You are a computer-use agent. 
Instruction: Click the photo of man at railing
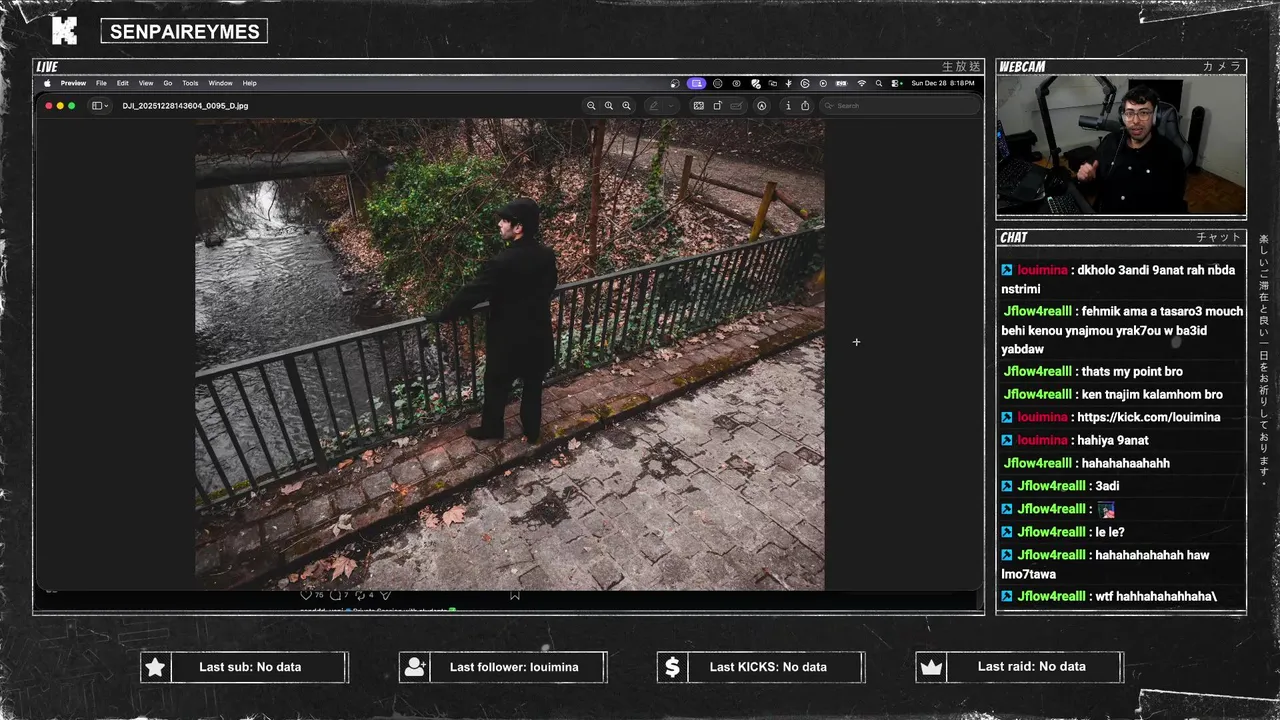(x=510, y=354)
